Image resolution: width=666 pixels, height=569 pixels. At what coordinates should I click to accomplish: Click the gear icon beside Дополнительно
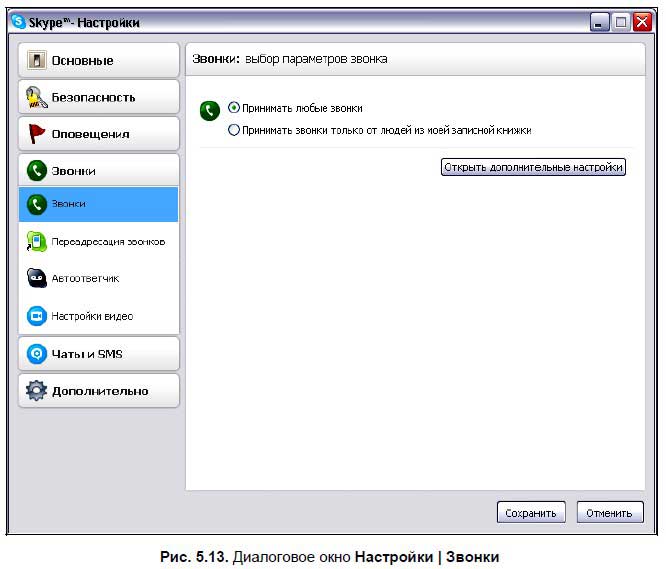[x=37, y=391]
